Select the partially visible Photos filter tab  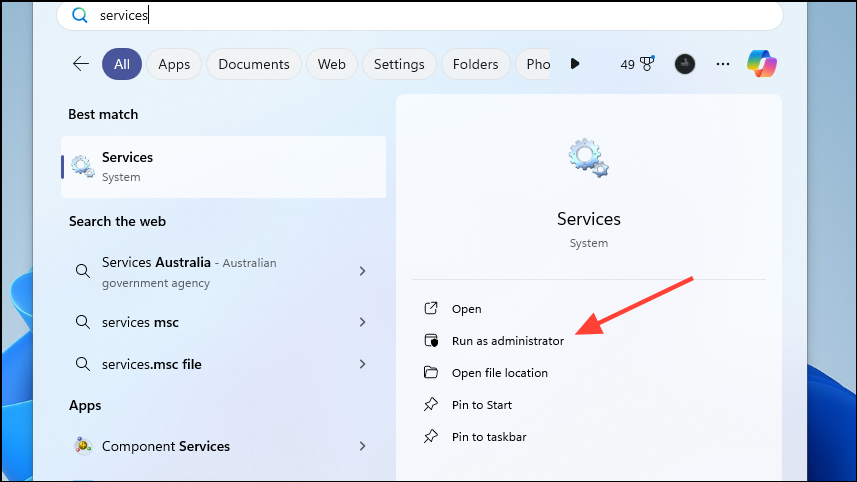point(533,64)
